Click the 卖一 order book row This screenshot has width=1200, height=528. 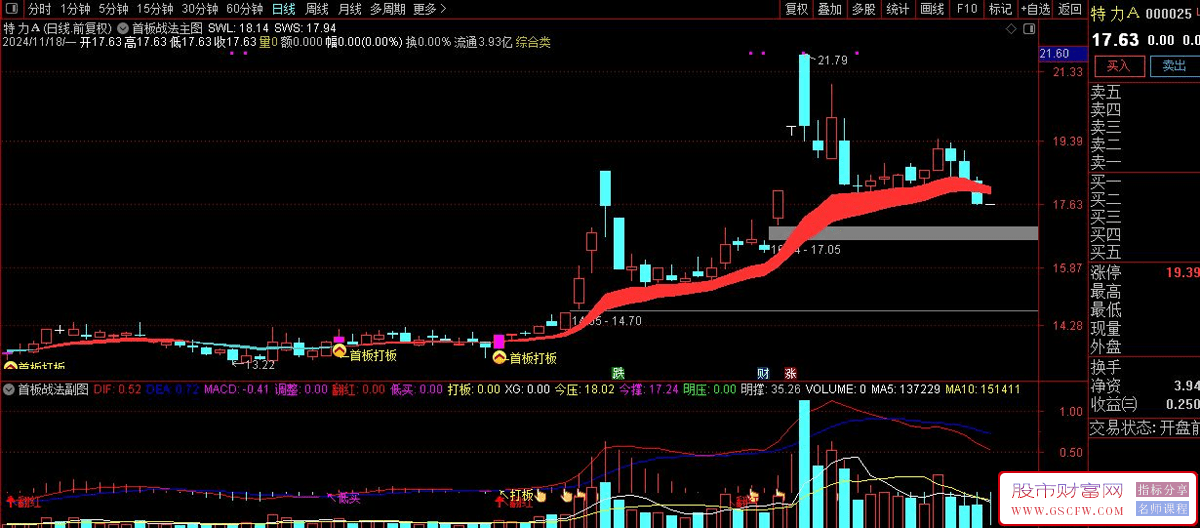(x=1145, y=163)
